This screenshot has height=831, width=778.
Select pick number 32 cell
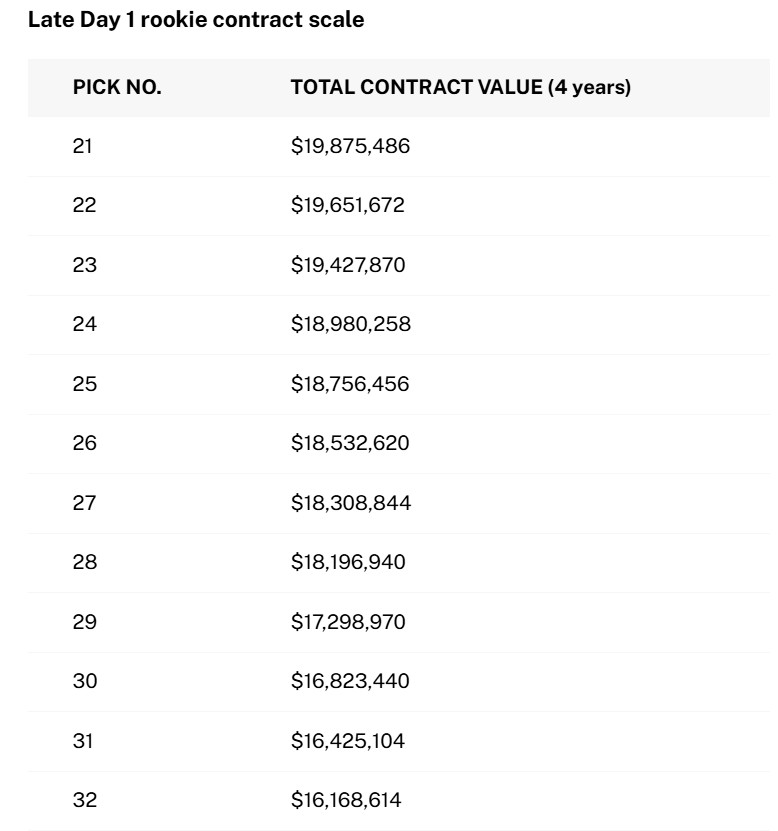click(84, 800)
